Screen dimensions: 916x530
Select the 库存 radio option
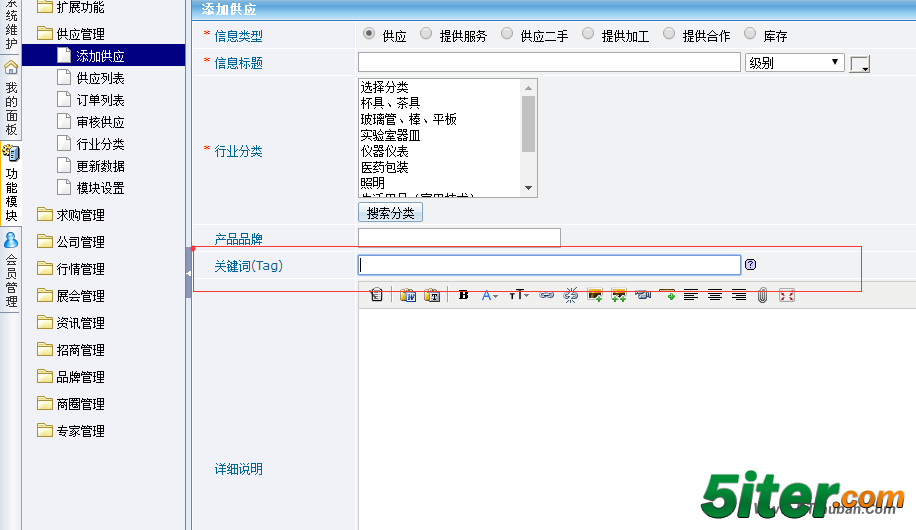(750, 34)
